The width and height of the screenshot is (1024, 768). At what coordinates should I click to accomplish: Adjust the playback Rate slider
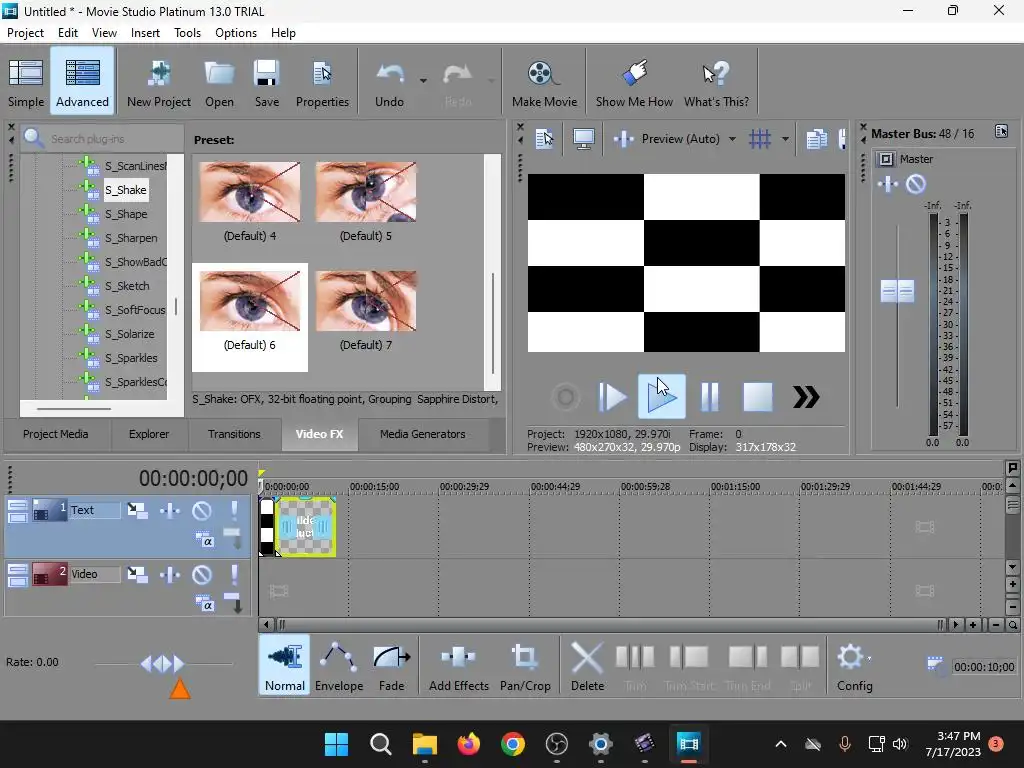[162, 664]
